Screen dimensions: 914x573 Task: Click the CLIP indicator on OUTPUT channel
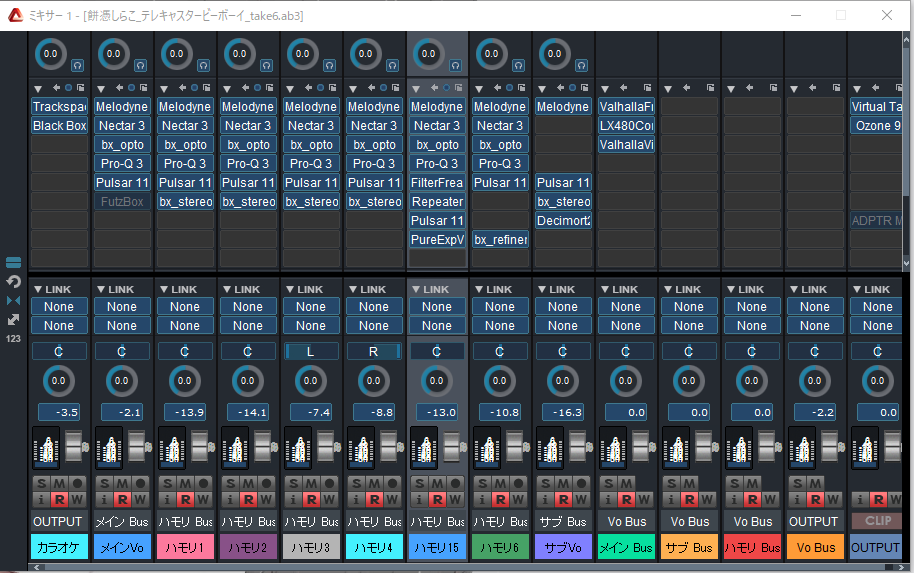click(x=877, y=521)
